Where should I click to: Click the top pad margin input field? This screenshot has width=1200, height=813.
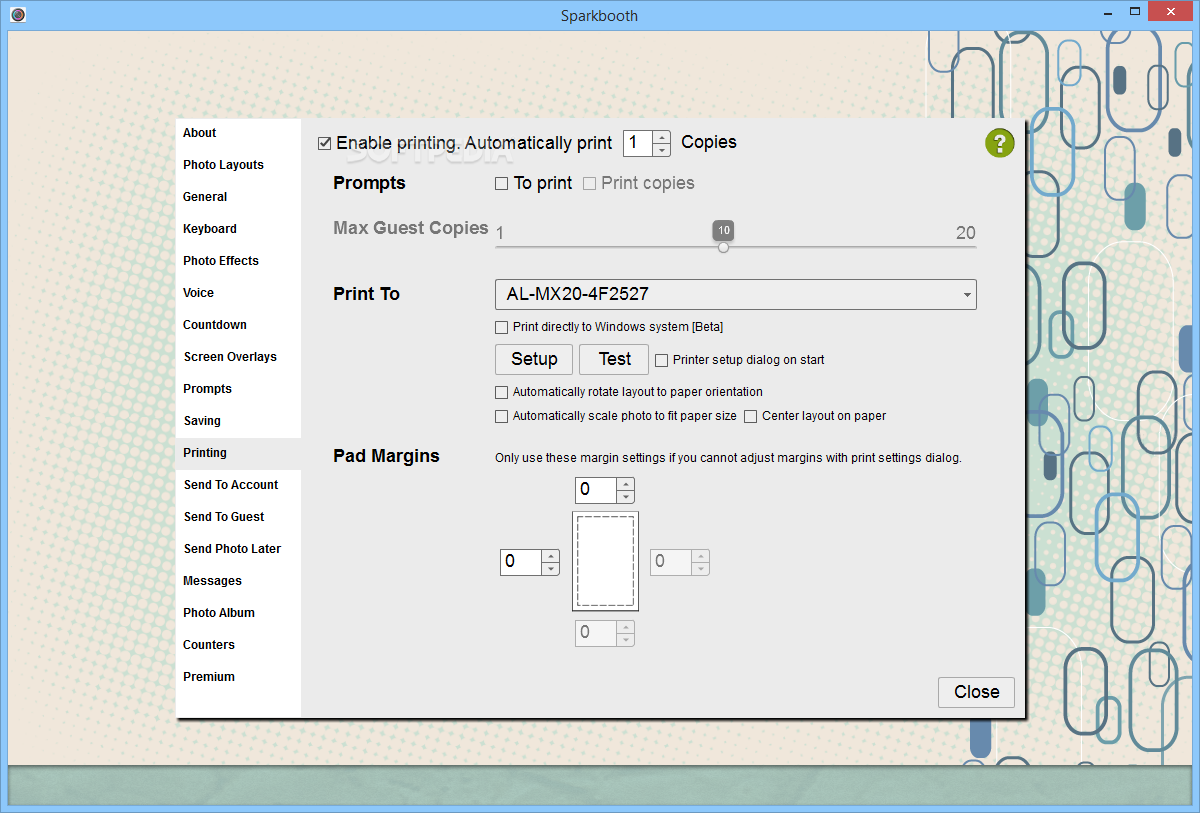(597, 490)
